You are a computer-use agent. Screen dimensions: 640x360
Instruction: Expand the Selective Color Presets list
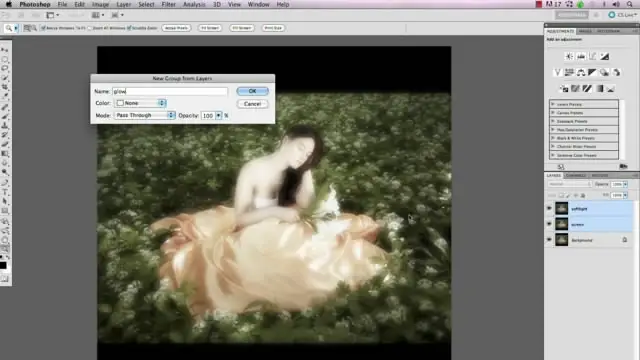(553, 155)
